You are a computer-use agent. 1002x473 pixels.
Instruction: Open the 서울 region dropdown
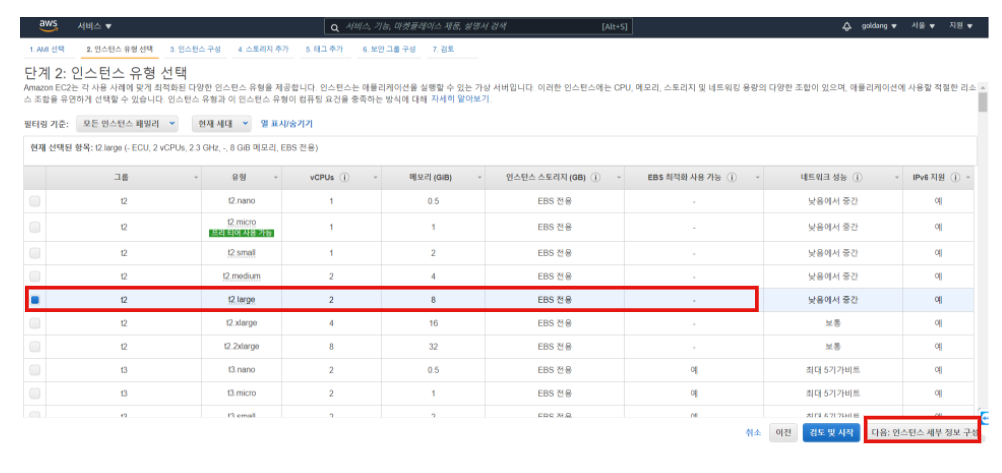(923, 26)
